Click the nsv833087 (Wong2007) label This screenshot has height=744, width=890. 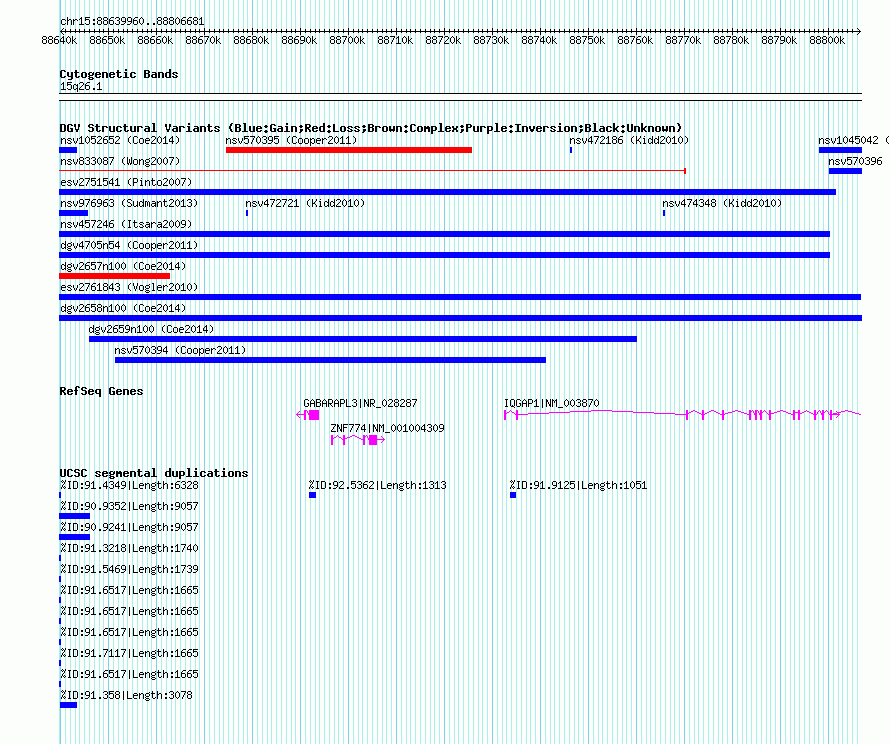pyautogui.click(x=120, y=161)
